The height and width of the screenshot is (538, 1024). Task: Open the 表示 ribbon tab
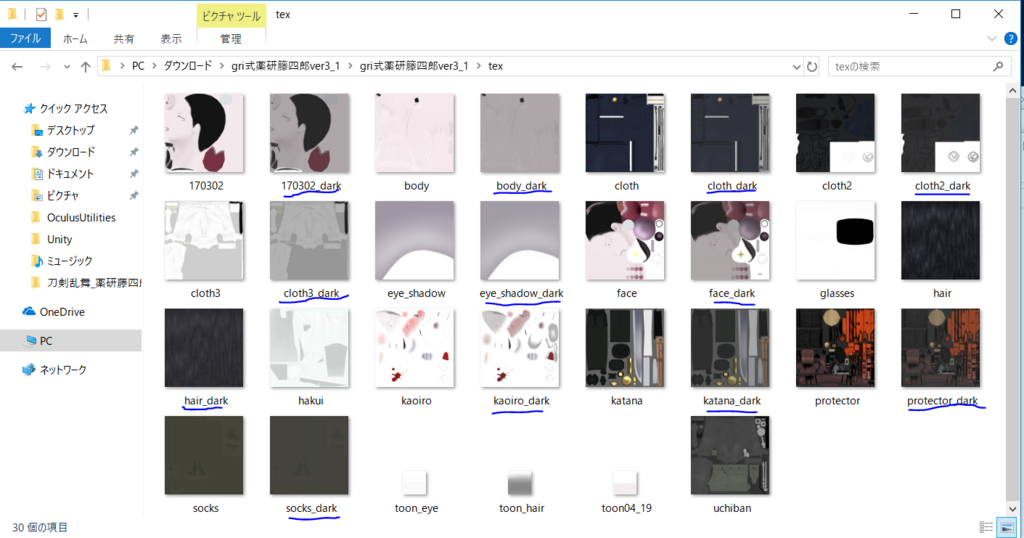click(171, 39)
